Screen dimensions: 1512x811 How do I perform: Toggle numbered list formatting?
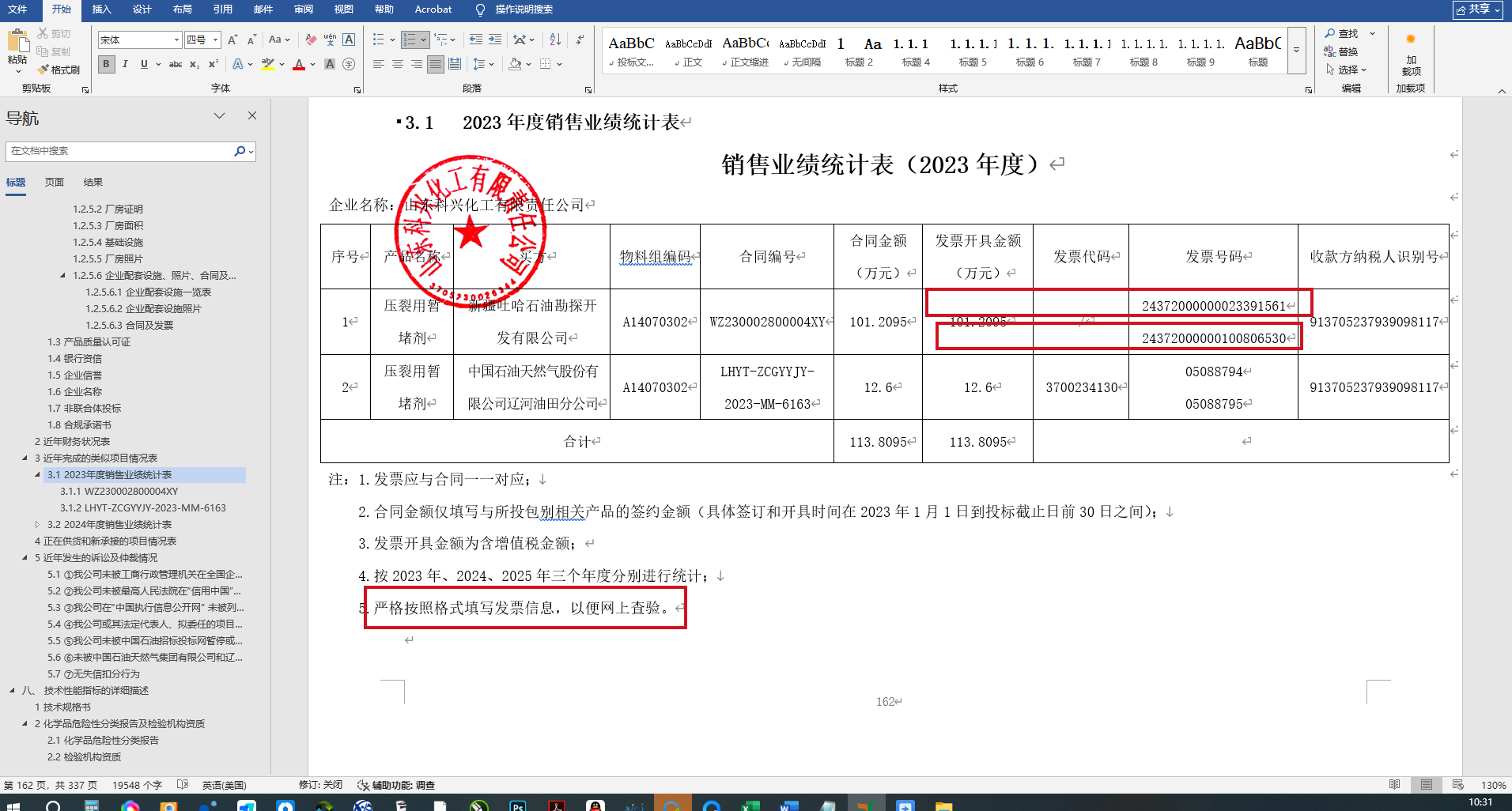(x=410, y=40)
